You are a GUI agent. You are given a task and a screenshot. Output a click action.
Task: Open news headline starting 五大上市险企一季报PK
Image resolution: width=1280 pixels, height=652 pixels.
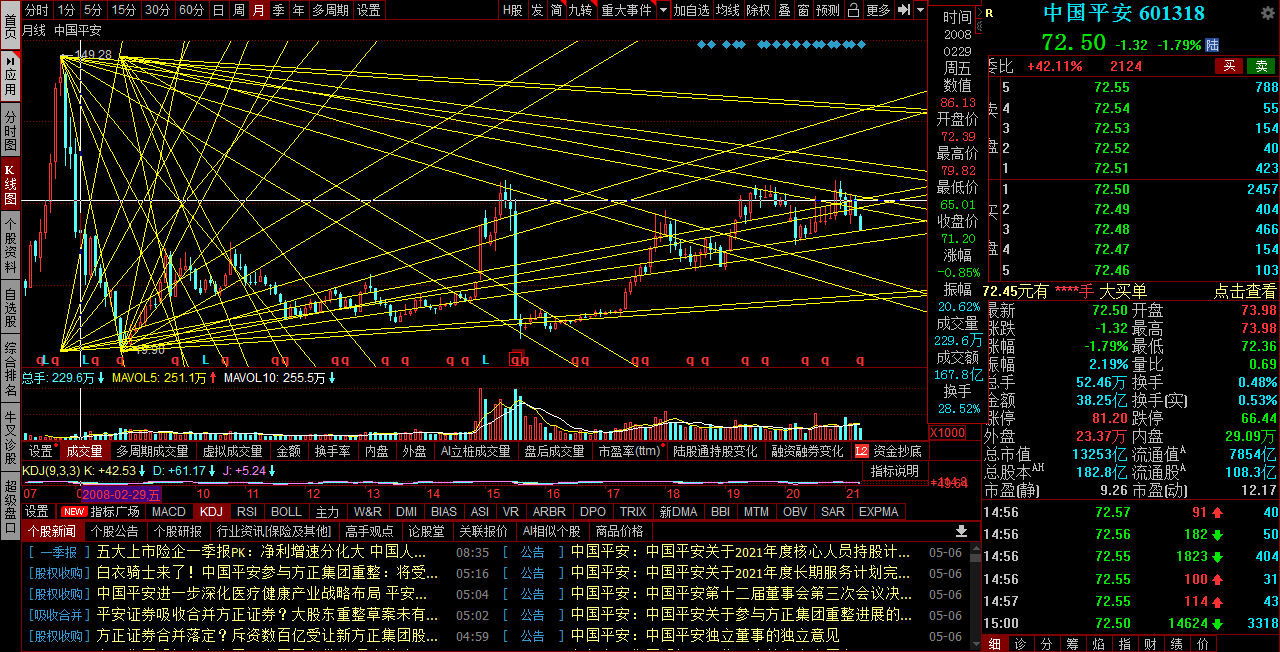(262, 551)
